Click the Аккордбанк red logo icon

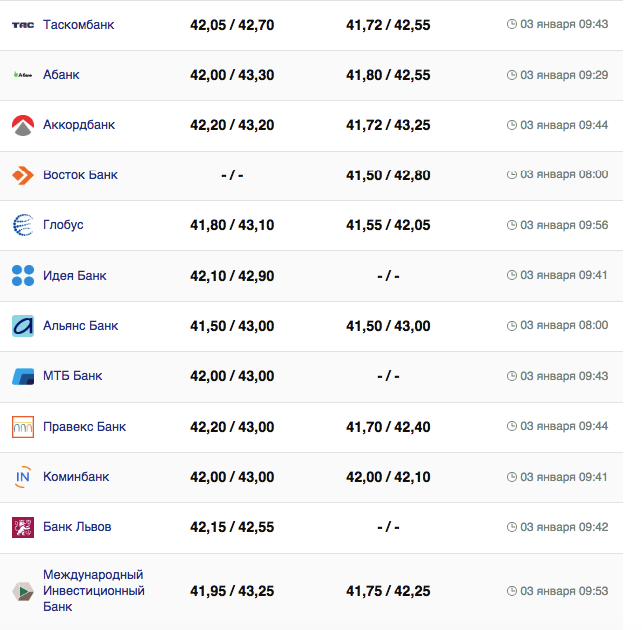[x=22, y=125]
